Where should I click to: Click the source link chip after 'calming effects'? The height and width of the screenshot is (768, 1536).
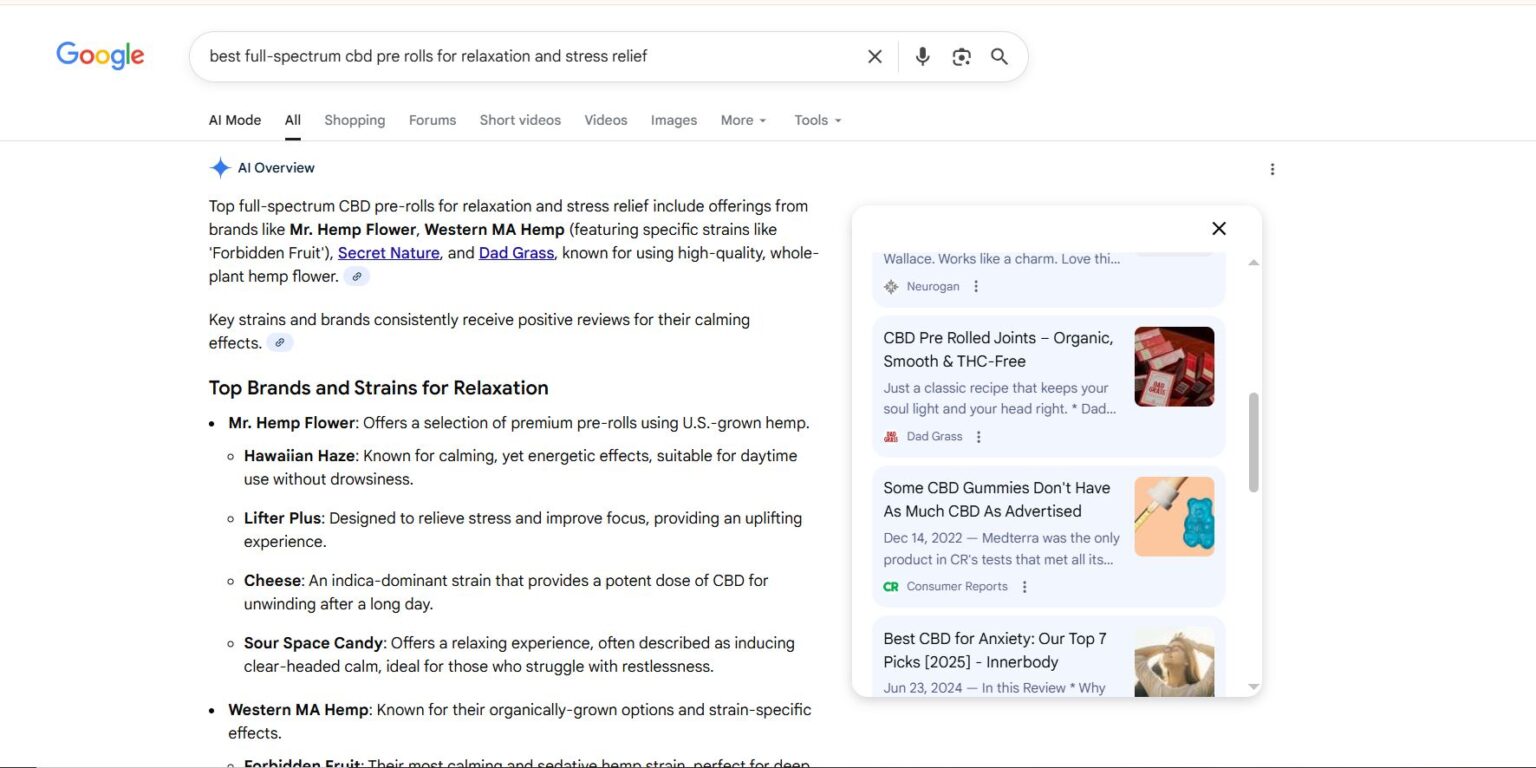[280, 343]
